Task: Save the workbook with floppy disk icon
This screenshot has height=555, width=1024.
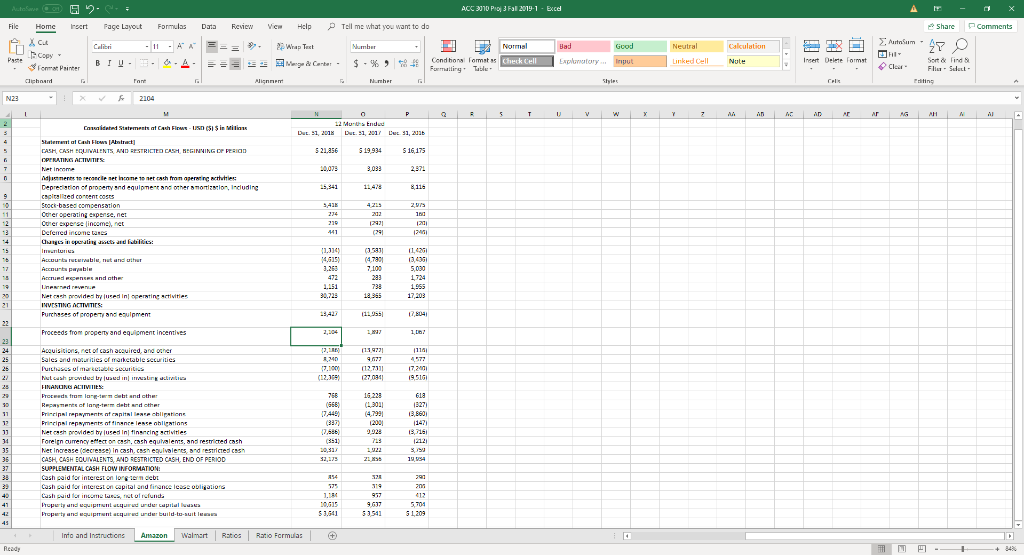Action: pyautogui.click(x=74, y=8)
